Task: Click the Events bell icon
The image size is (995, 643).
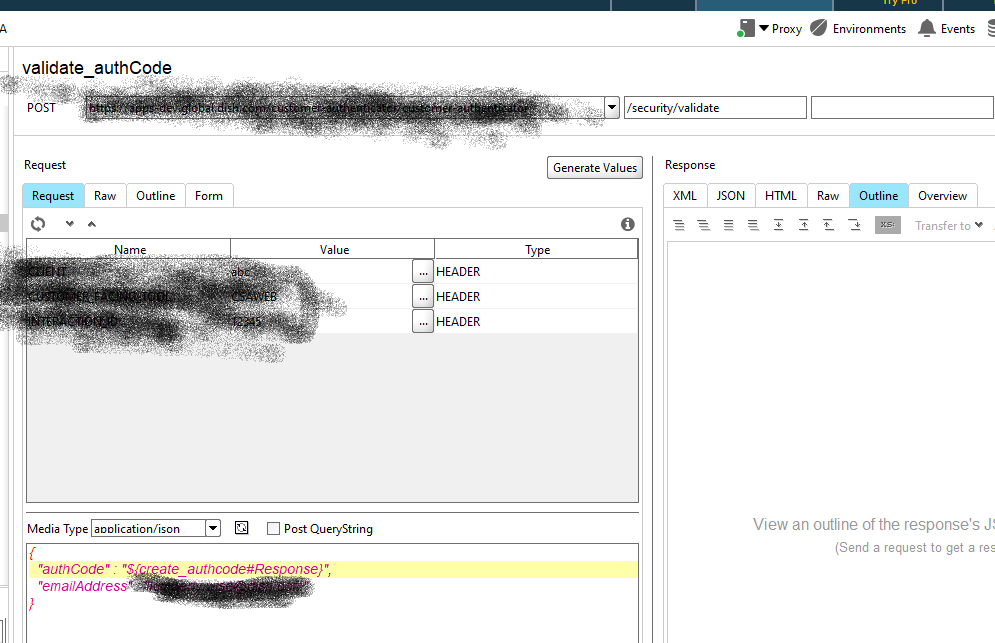Action: [927, 28]
